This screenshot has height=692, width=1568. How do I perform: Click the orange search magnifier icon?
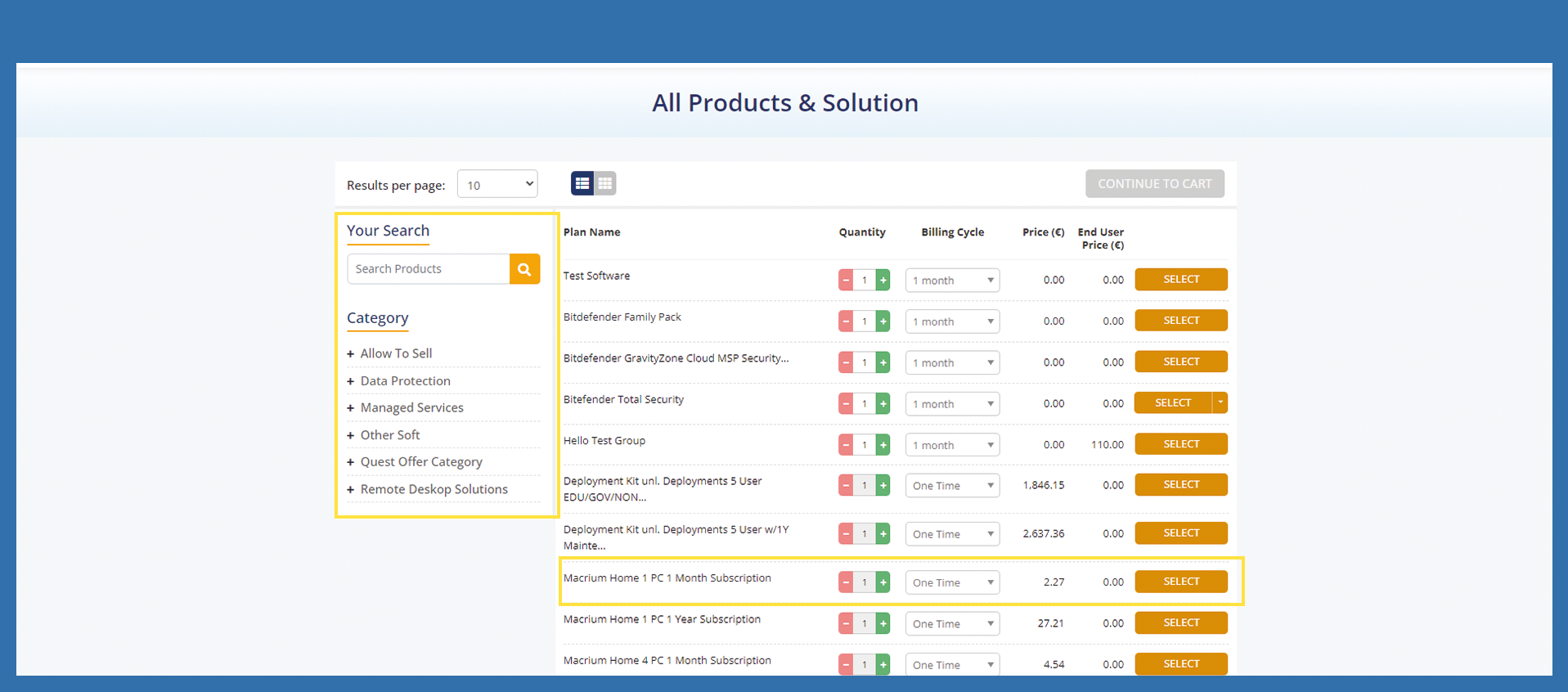click(524, 269)
